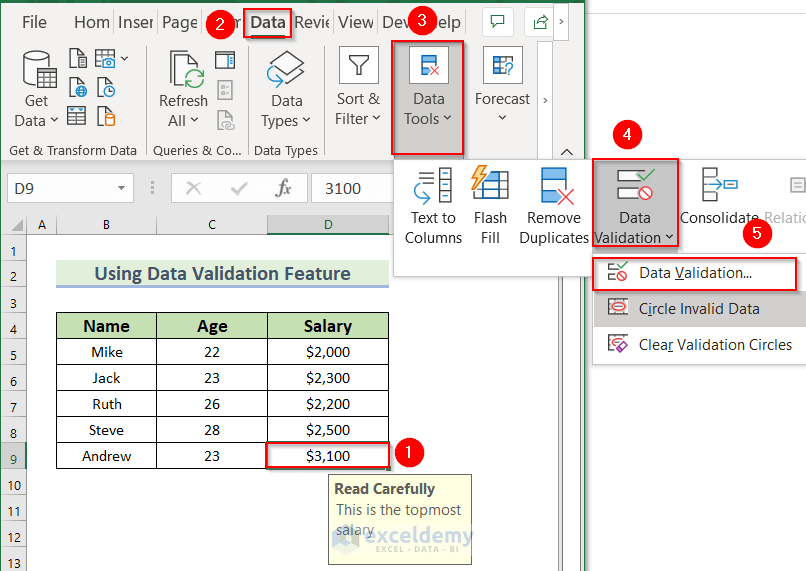Screen dimensions: 806x571
Task: Open the Queries & Connections pane icon
Action: click(225, 60)
